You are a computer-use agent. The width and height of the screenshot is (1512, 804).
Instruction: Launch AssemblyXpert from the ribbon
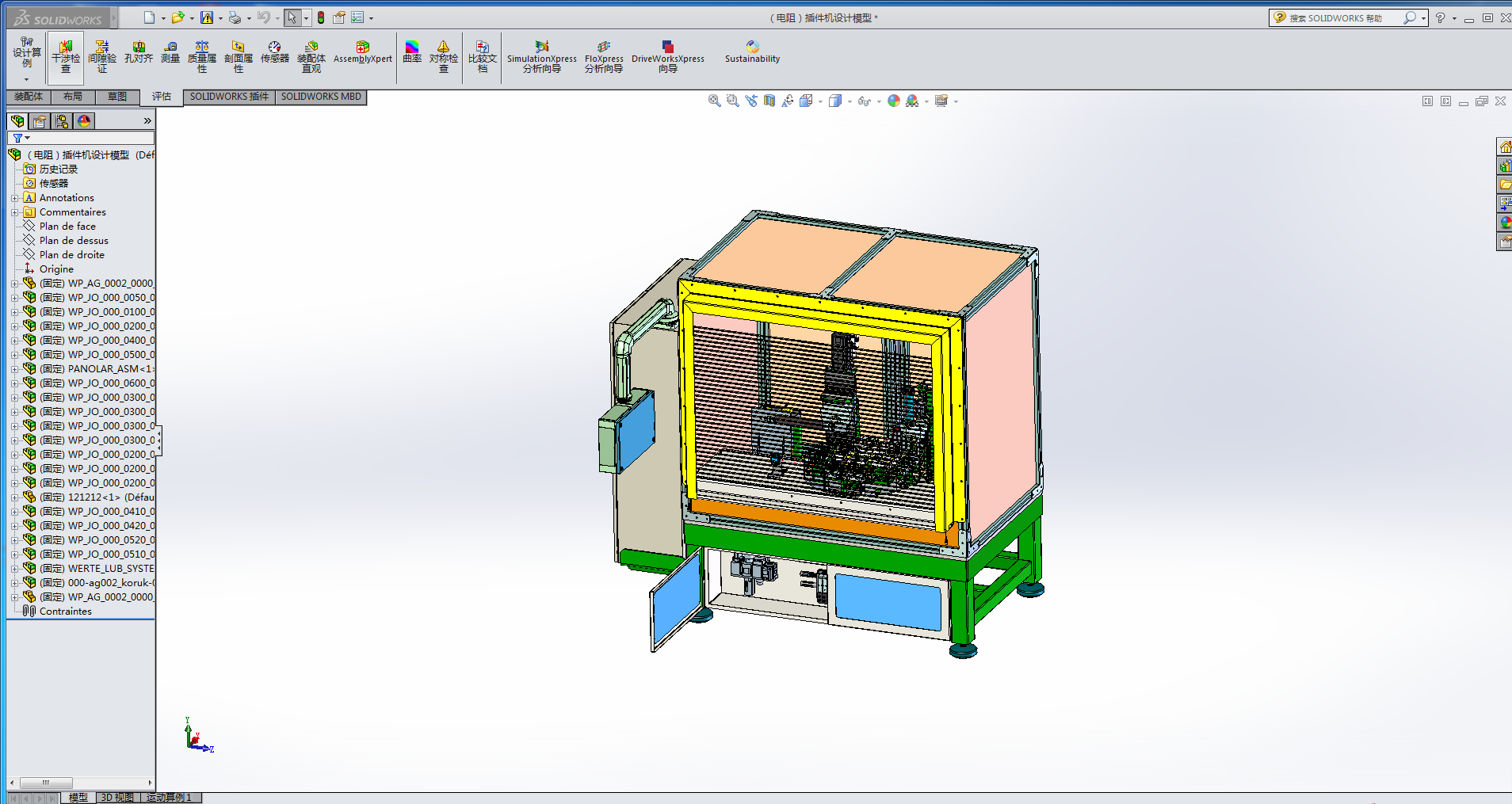(x=362, y=52)
